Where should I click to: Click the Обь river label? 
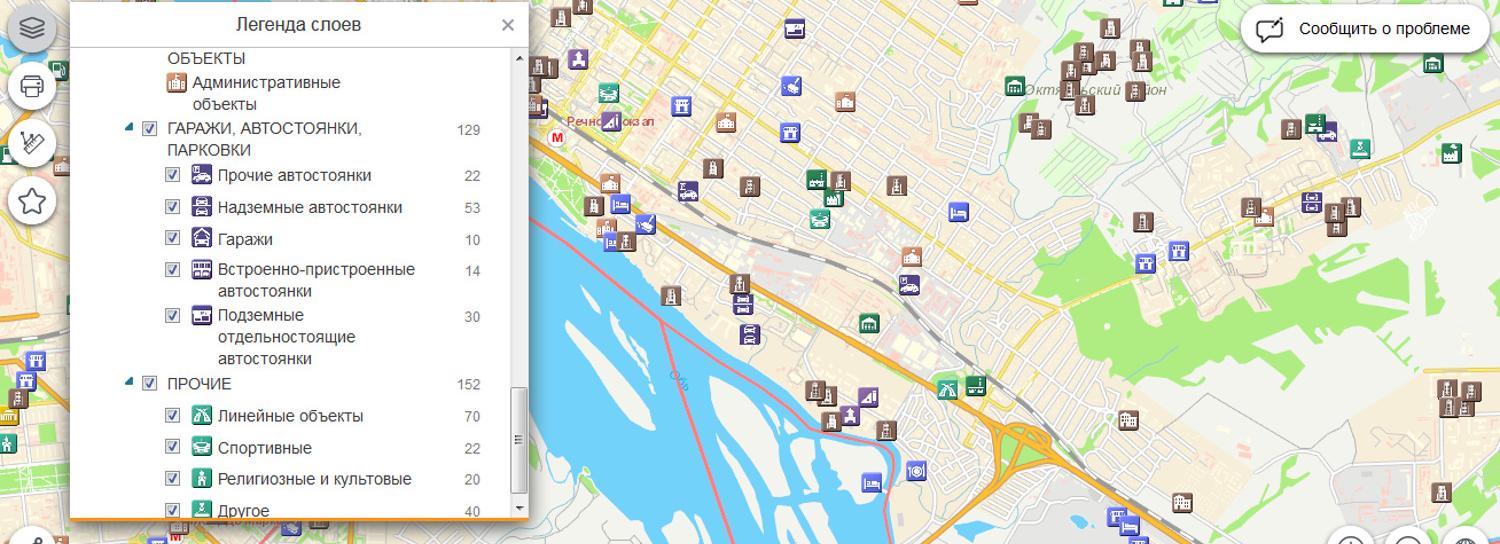tap(679, 378)
